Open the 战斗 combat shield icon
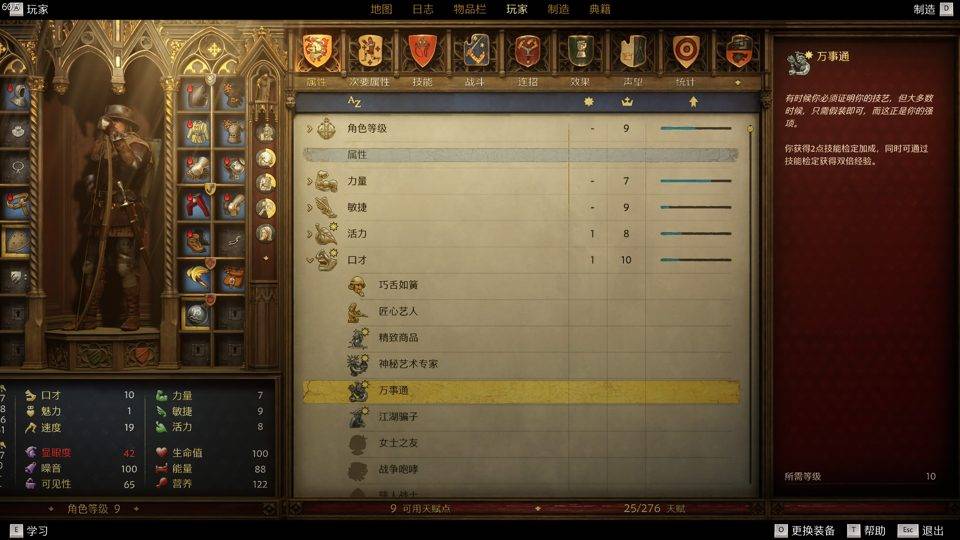This screenshot has height=540, width=960. coord(475,51)
